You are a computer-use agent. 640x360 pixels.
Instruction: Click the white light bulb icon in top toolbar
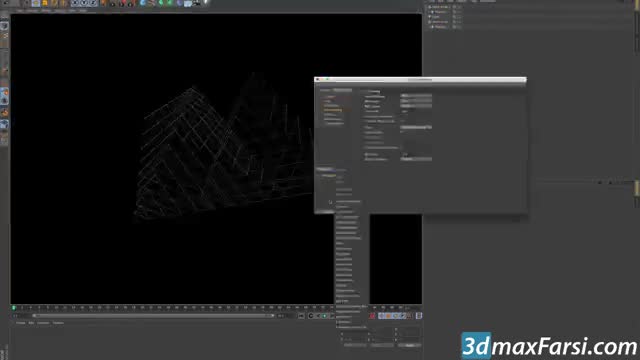pos(206,3)
